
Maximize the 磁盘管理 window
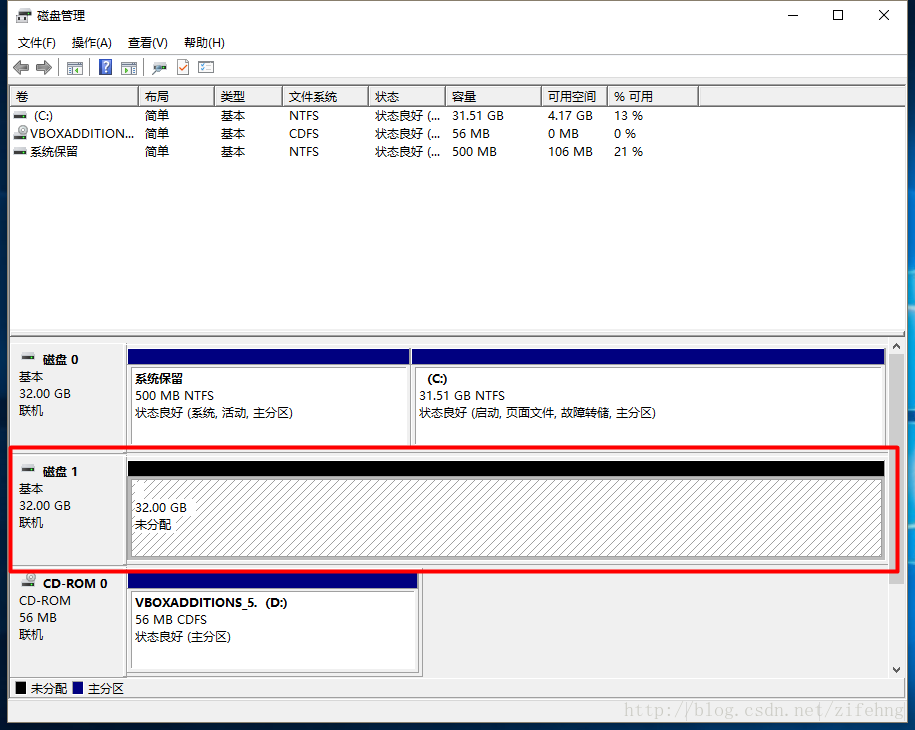pos(838,15)
